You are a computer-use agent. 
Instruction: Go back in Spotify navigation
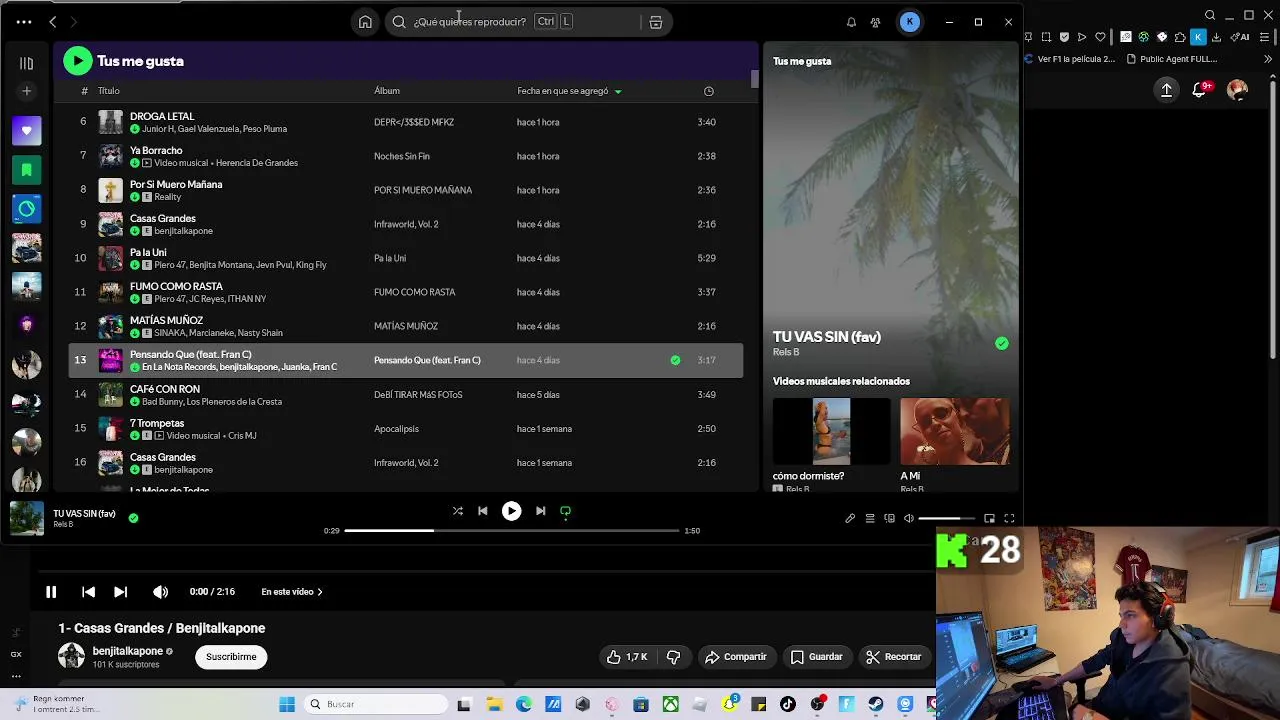click(x=53, y=22)
